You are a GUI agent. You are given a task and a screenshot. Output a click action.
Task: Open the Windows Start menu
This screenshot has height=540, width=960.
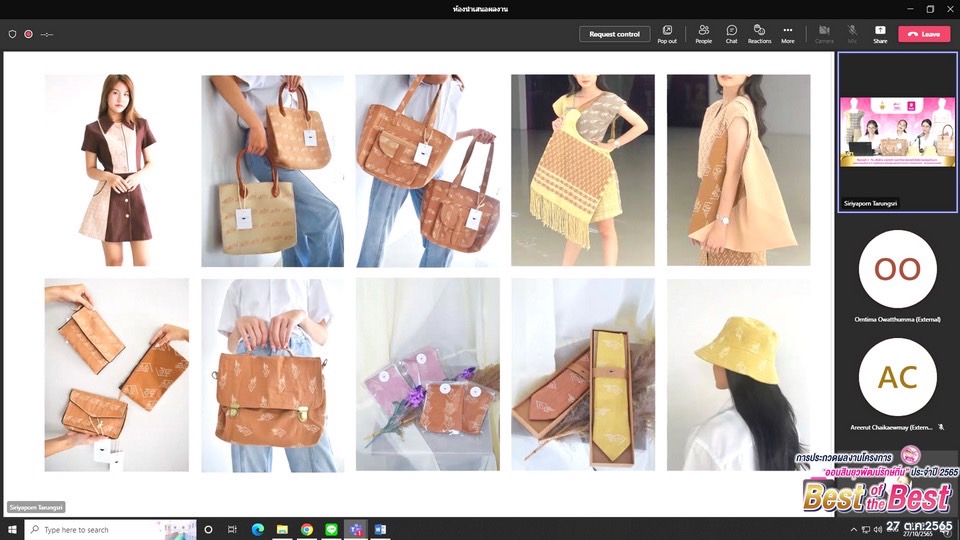(x=14, y=529)
